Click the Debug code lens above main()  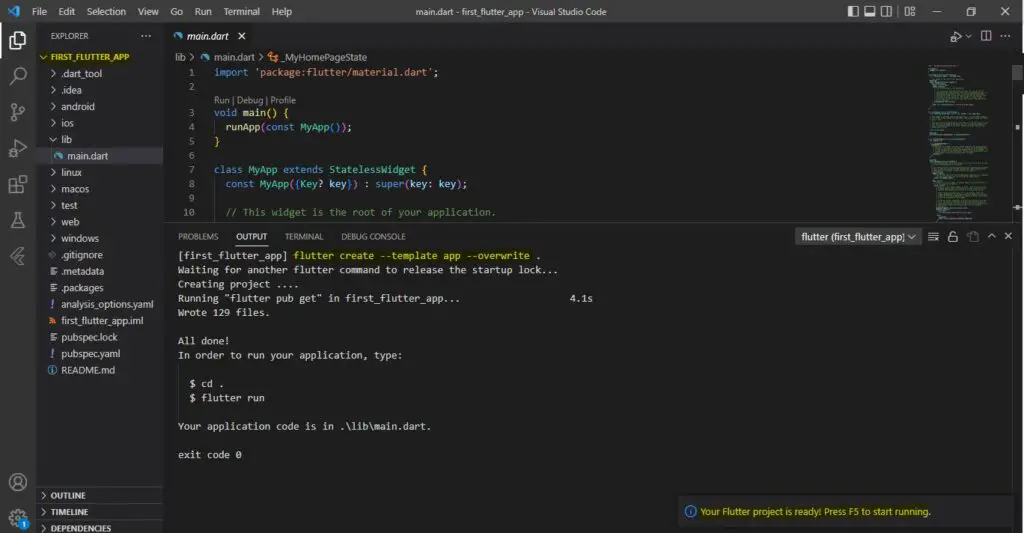click(249, 100)
